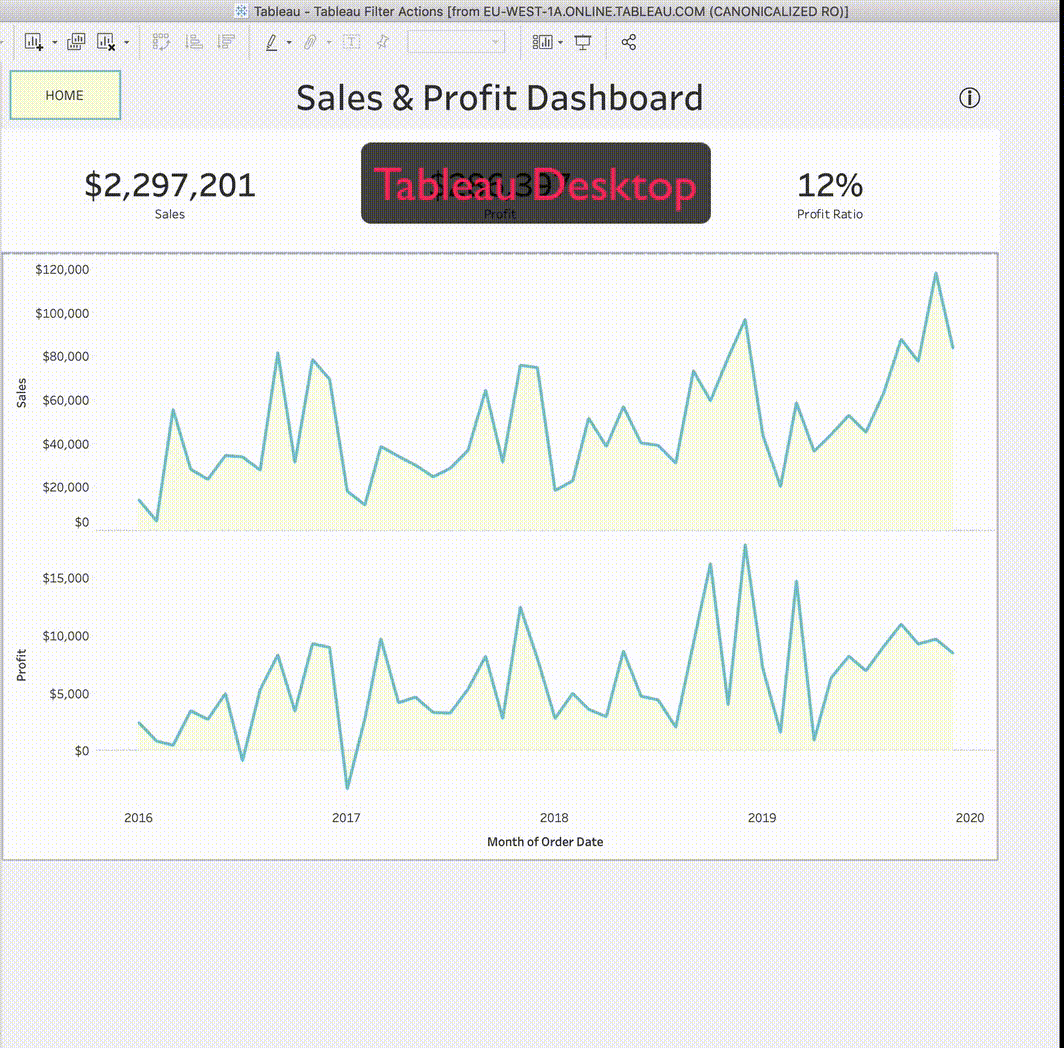Click the Show/Hide Cards icon

click(542, 42)
